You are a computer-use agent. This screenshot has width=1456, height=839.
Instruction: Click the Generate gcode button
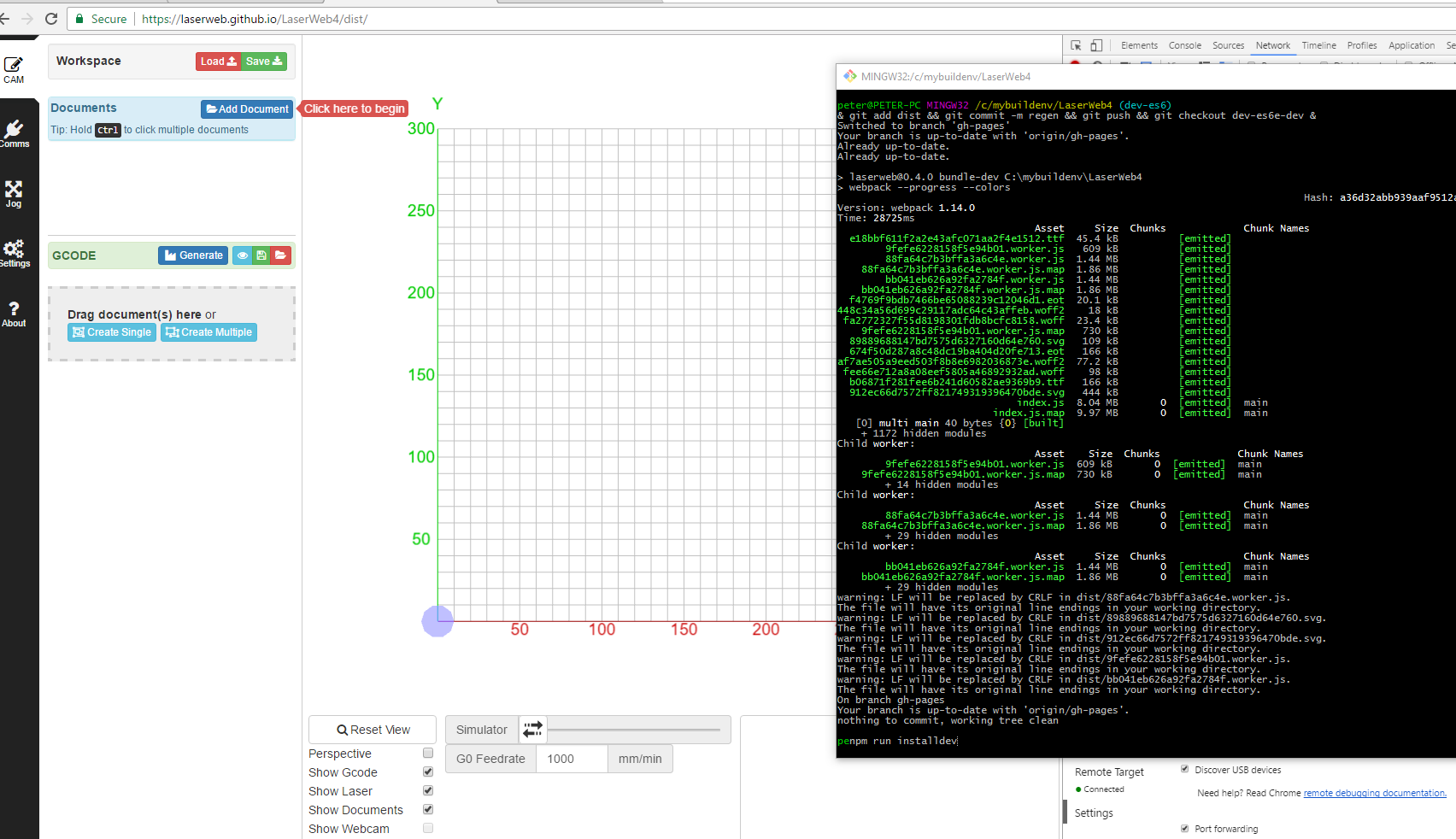(x=193, y=255)
